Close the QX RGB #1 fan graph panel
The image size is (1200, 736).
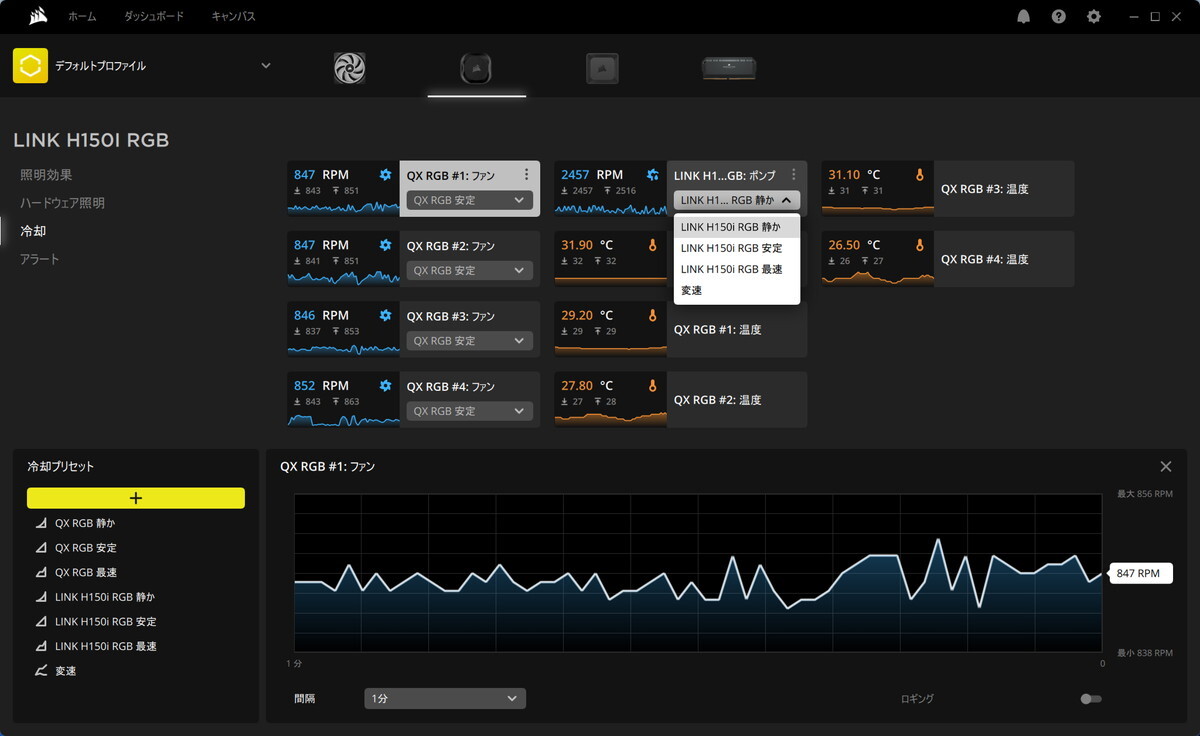point(1166,467)
